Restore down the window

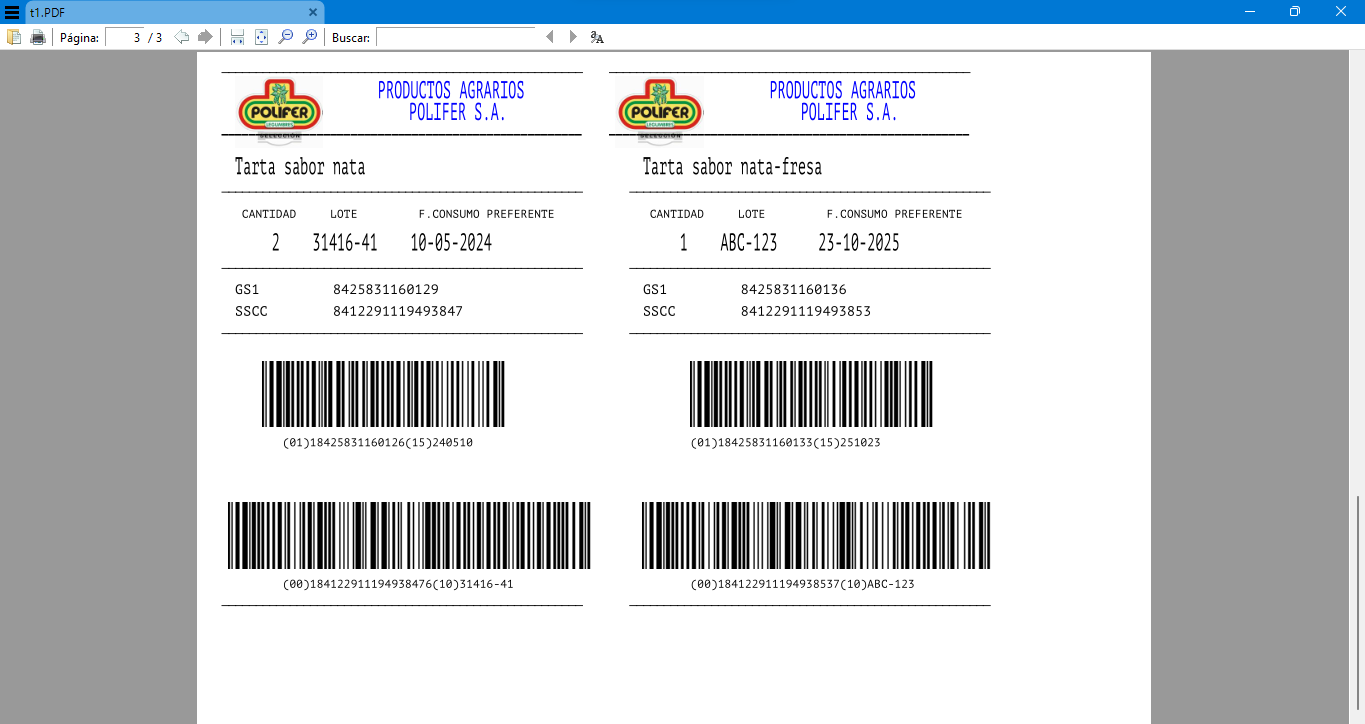coord(1294,12)
